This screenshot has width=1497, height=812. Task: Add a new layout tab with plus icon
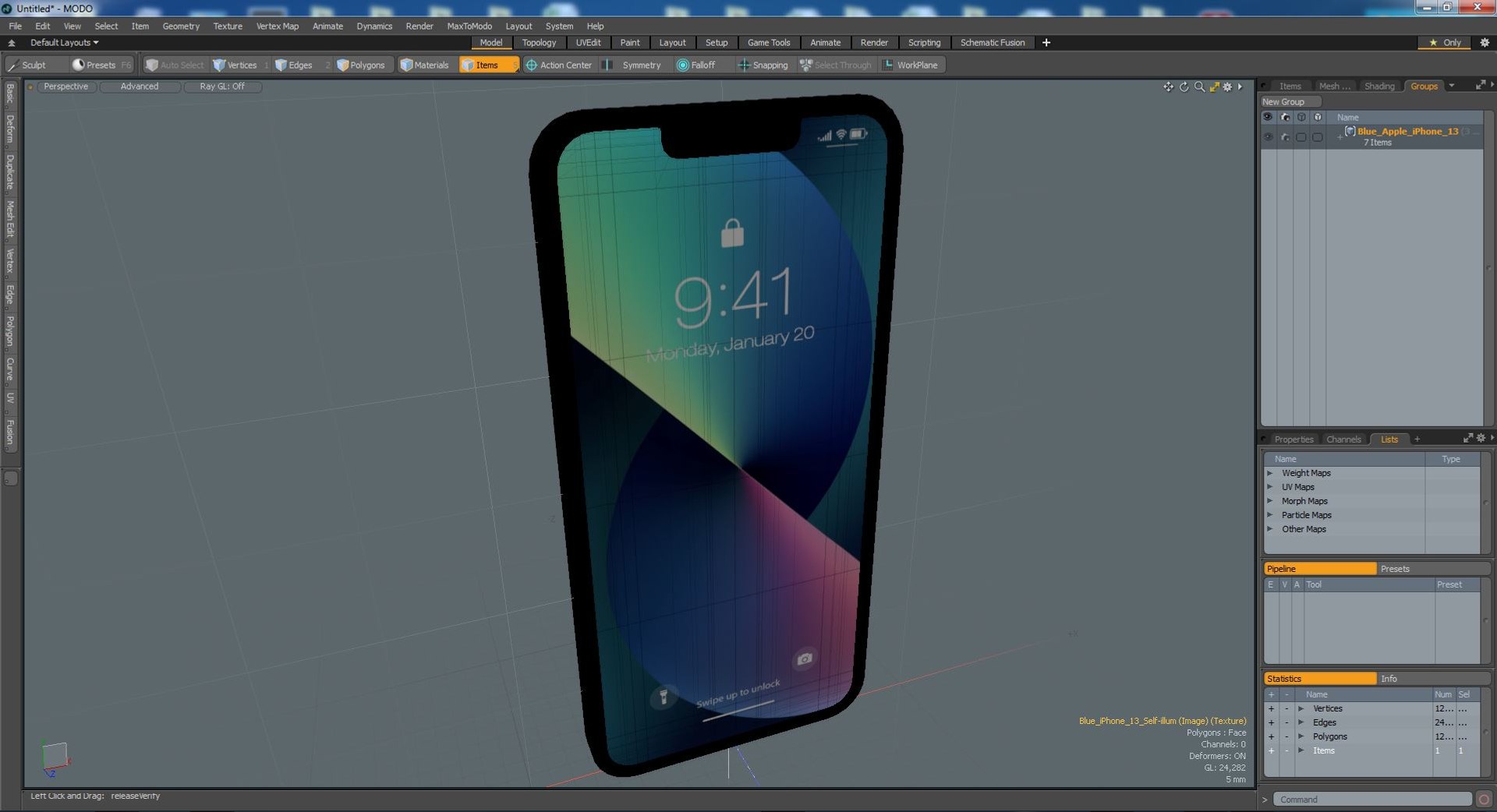[1046, 43]
